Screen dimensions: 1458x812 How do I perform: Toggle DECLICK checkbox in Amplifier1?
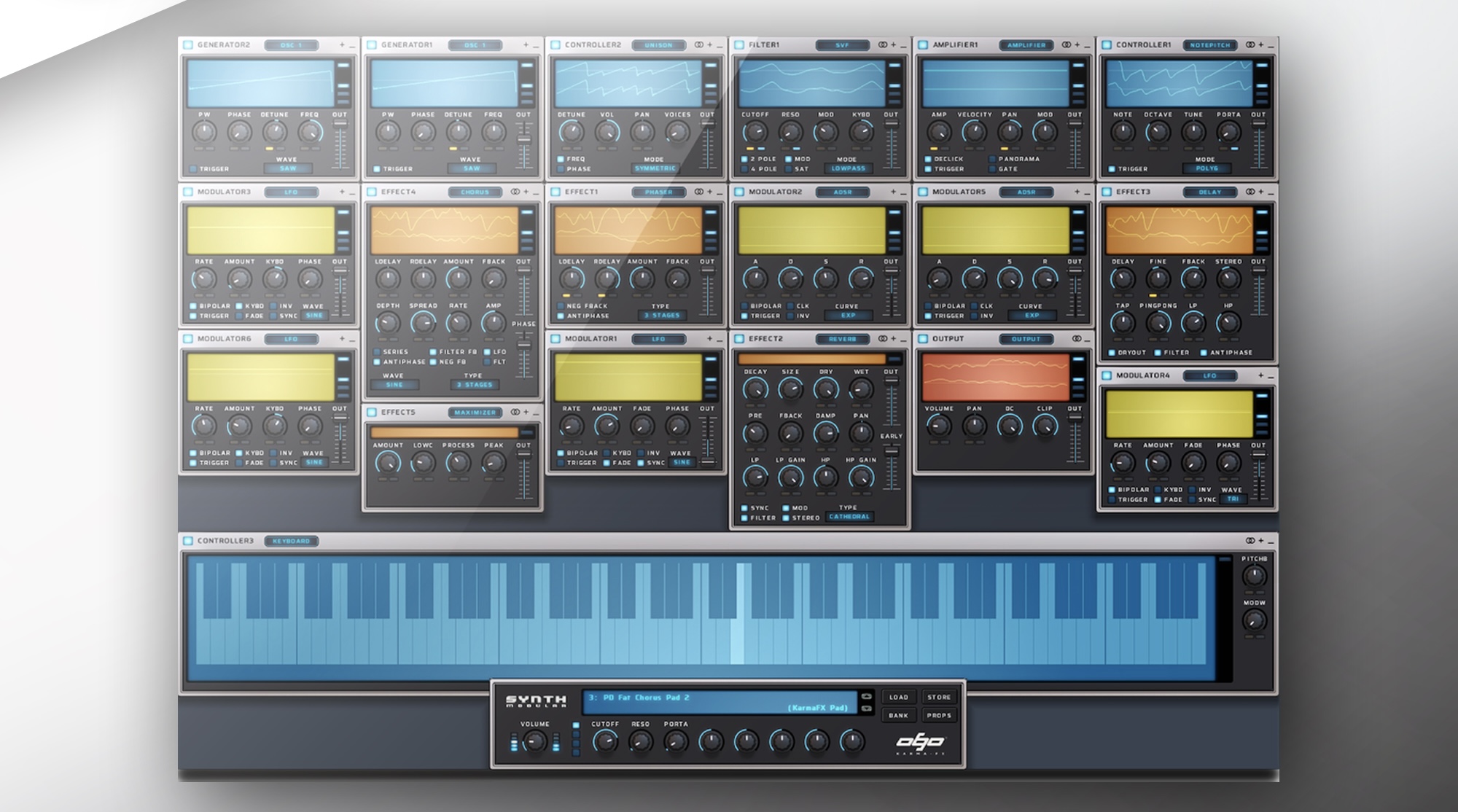pos(928,159)
